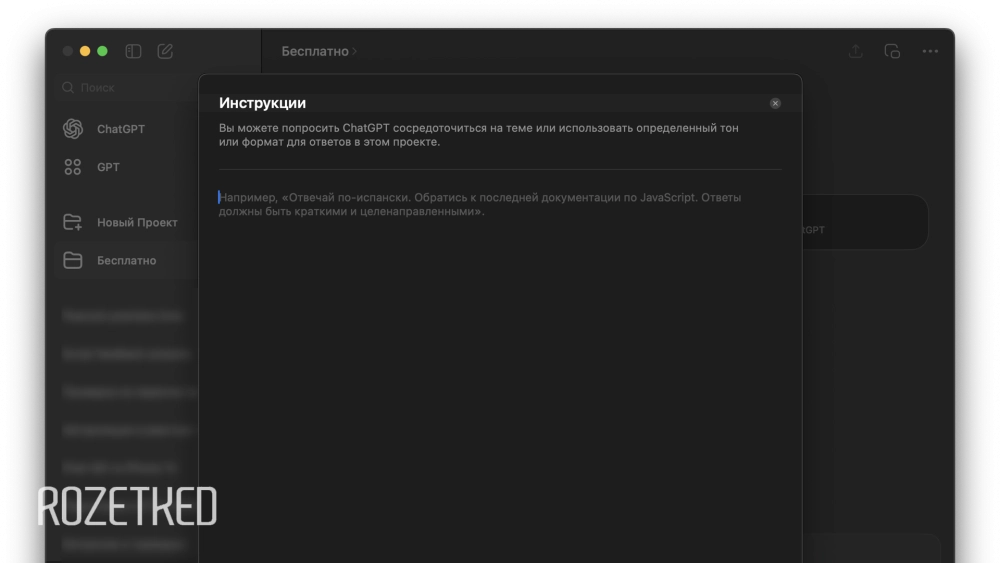The image size is (1000, 563).
Task: Open companion window icon in toolbar
Action: point(892,51)
